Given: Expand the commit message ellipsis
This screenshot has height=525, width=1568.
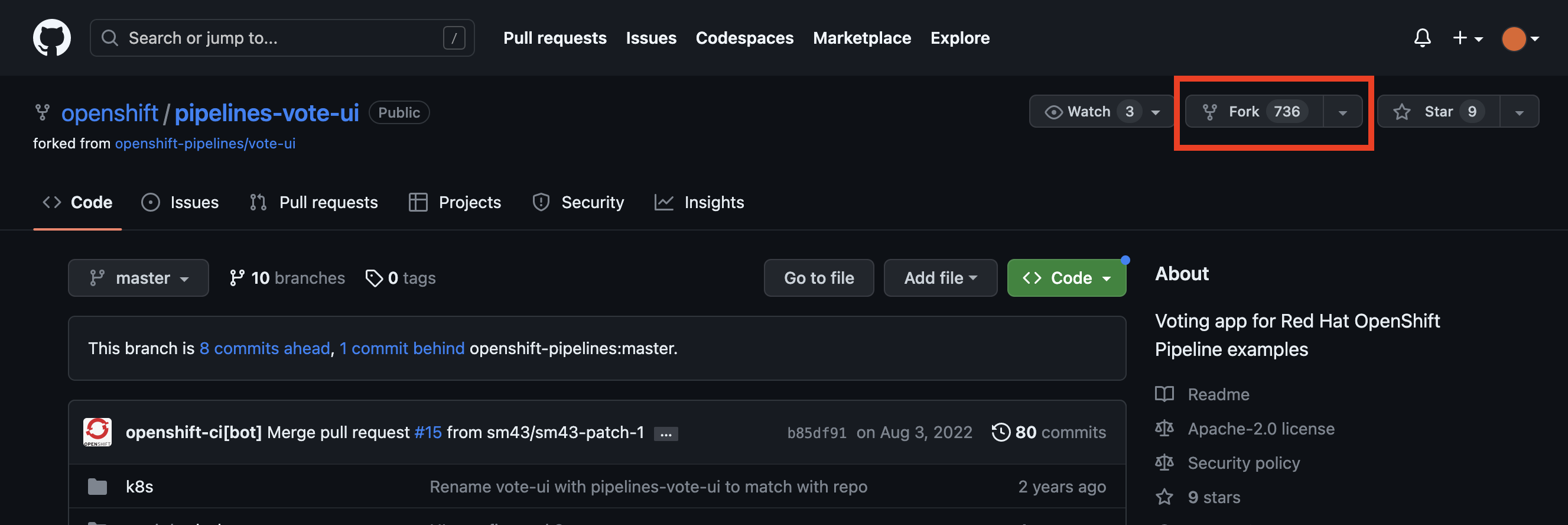Looking at the screenshot, I should (666, 433).
